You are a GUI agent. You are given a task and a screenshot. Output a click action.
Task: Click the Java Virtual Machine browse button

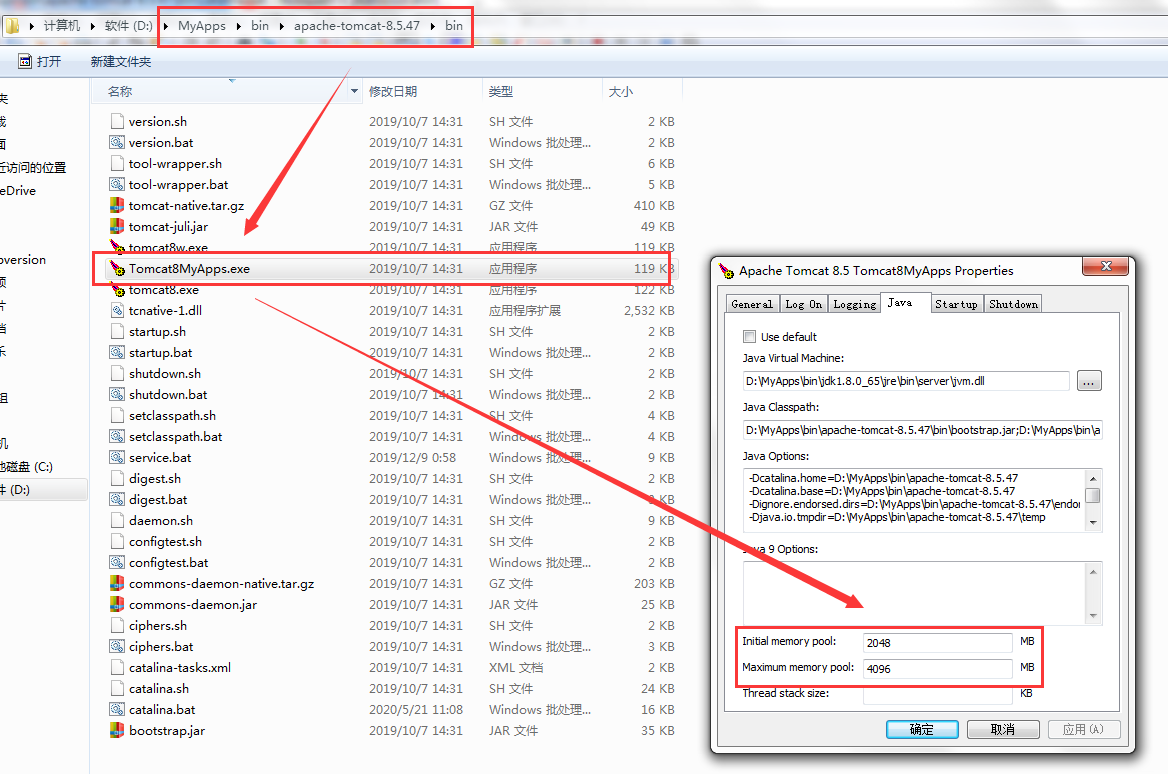click(1089, 381)
